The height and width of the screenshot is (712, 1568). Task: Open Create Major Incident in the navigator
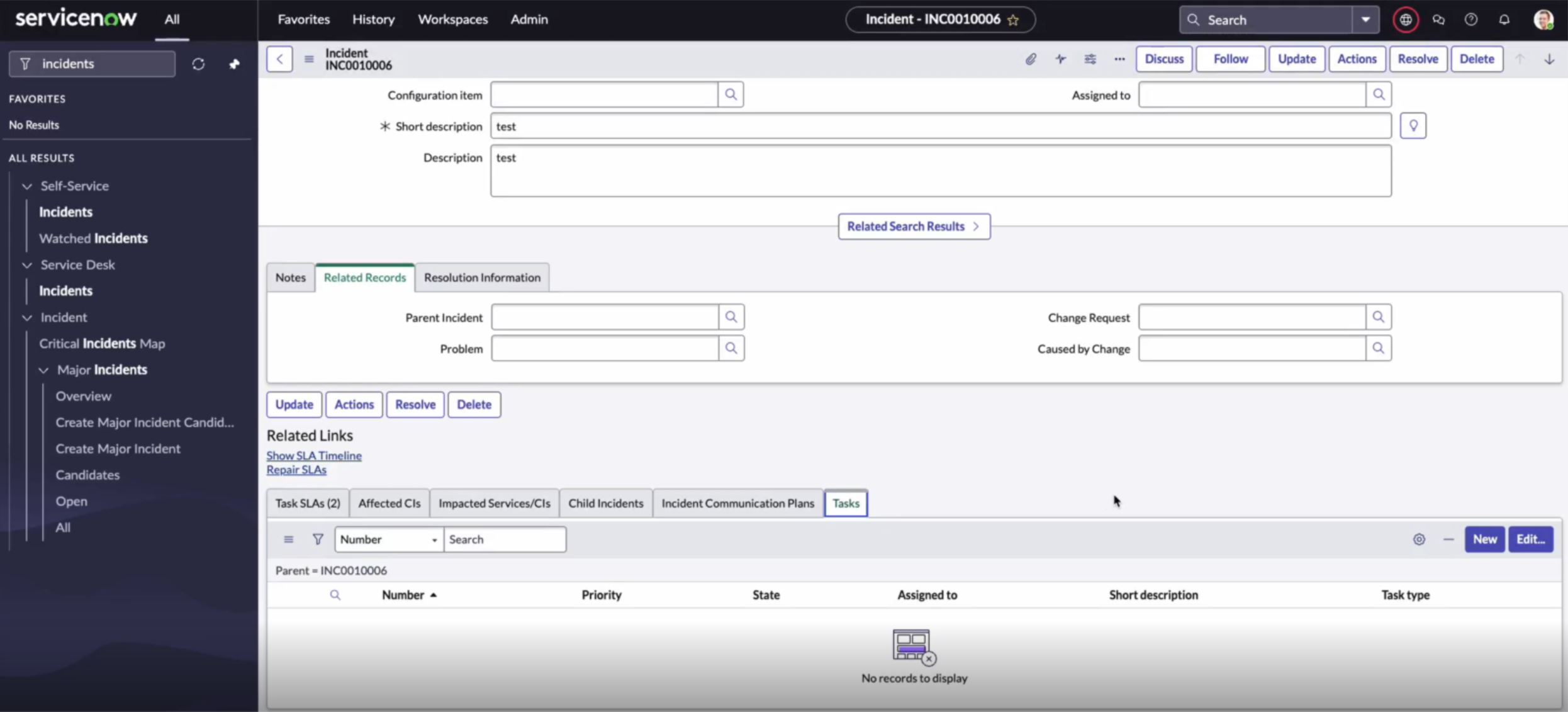(x=118, y=449)
